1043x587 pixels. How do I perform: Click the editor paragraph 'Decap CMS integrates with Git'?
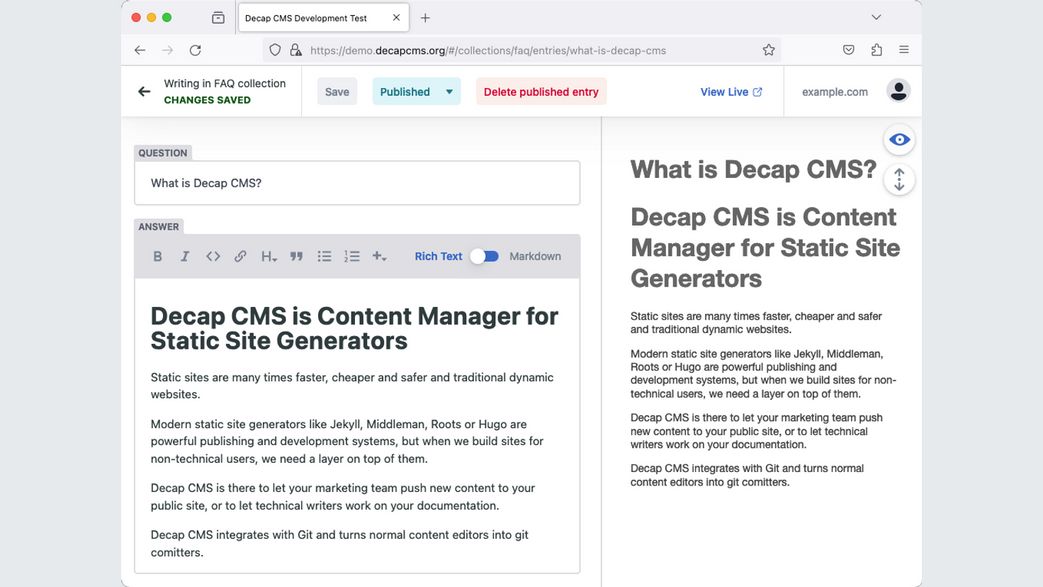[x=340, y=543]
